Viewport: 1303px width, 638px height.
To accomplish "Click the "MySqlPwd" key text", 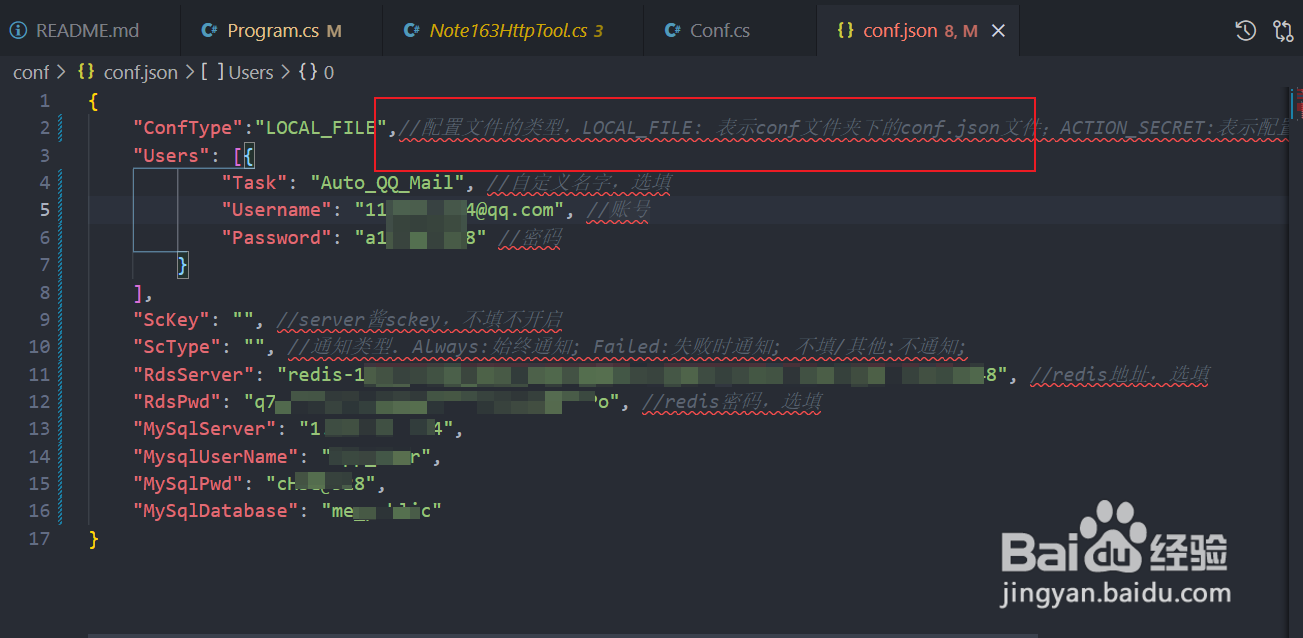I will click(189, 484).
